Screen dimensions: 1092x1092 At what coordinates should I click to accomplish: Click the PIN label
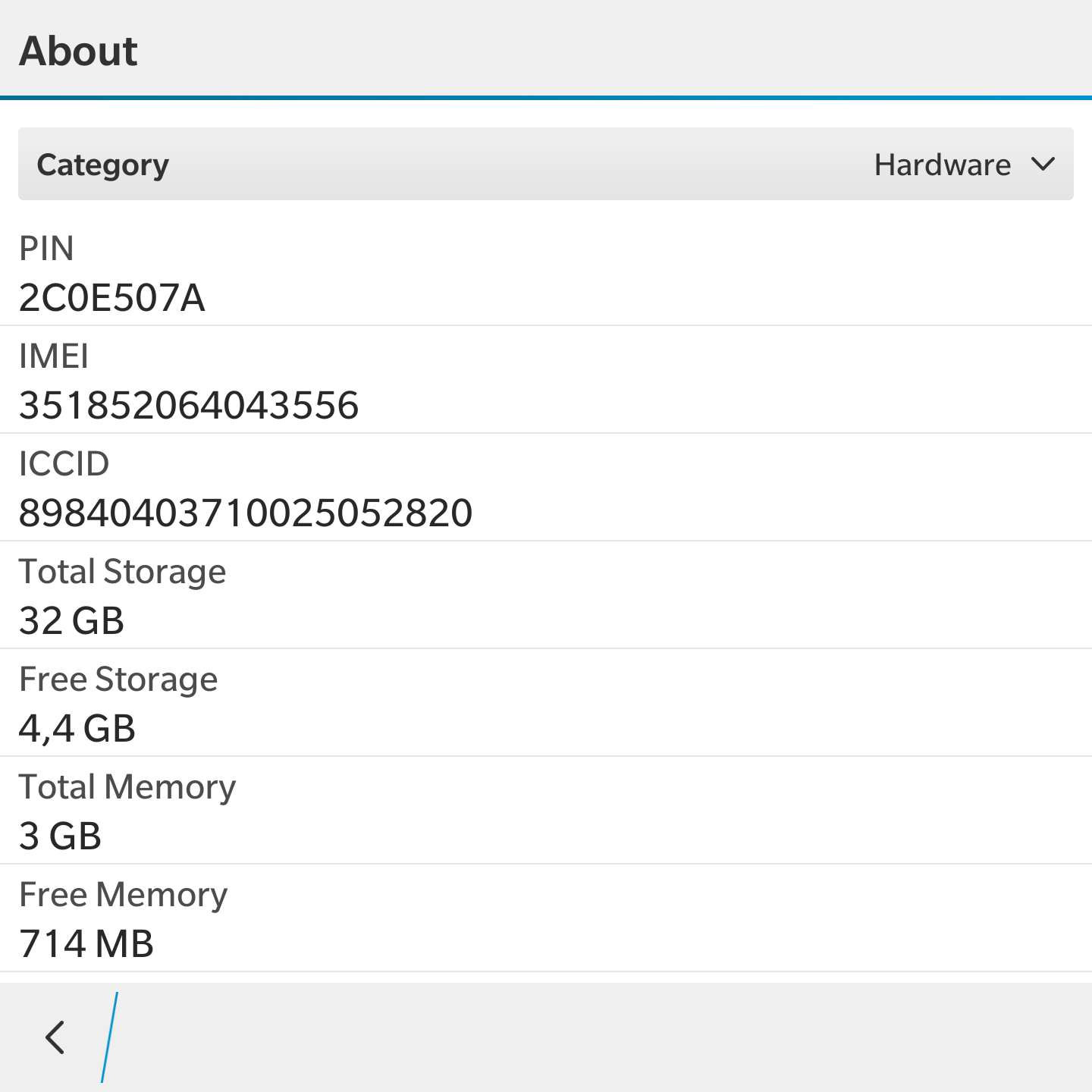click(x=46, y=249)
